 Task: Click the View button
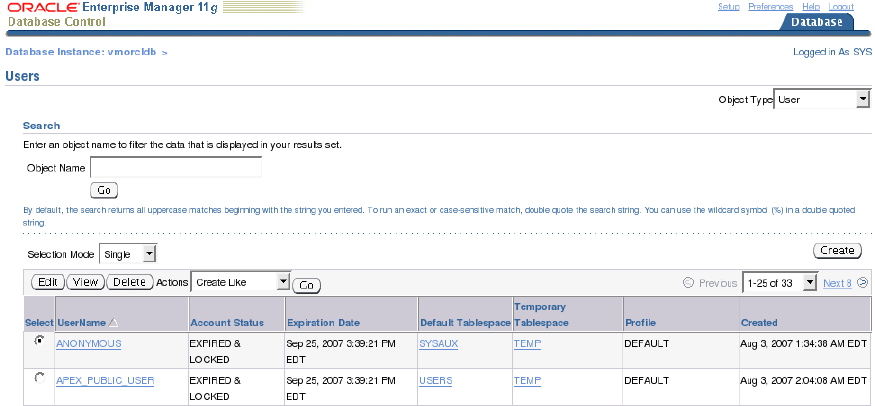tap(85, 282)
